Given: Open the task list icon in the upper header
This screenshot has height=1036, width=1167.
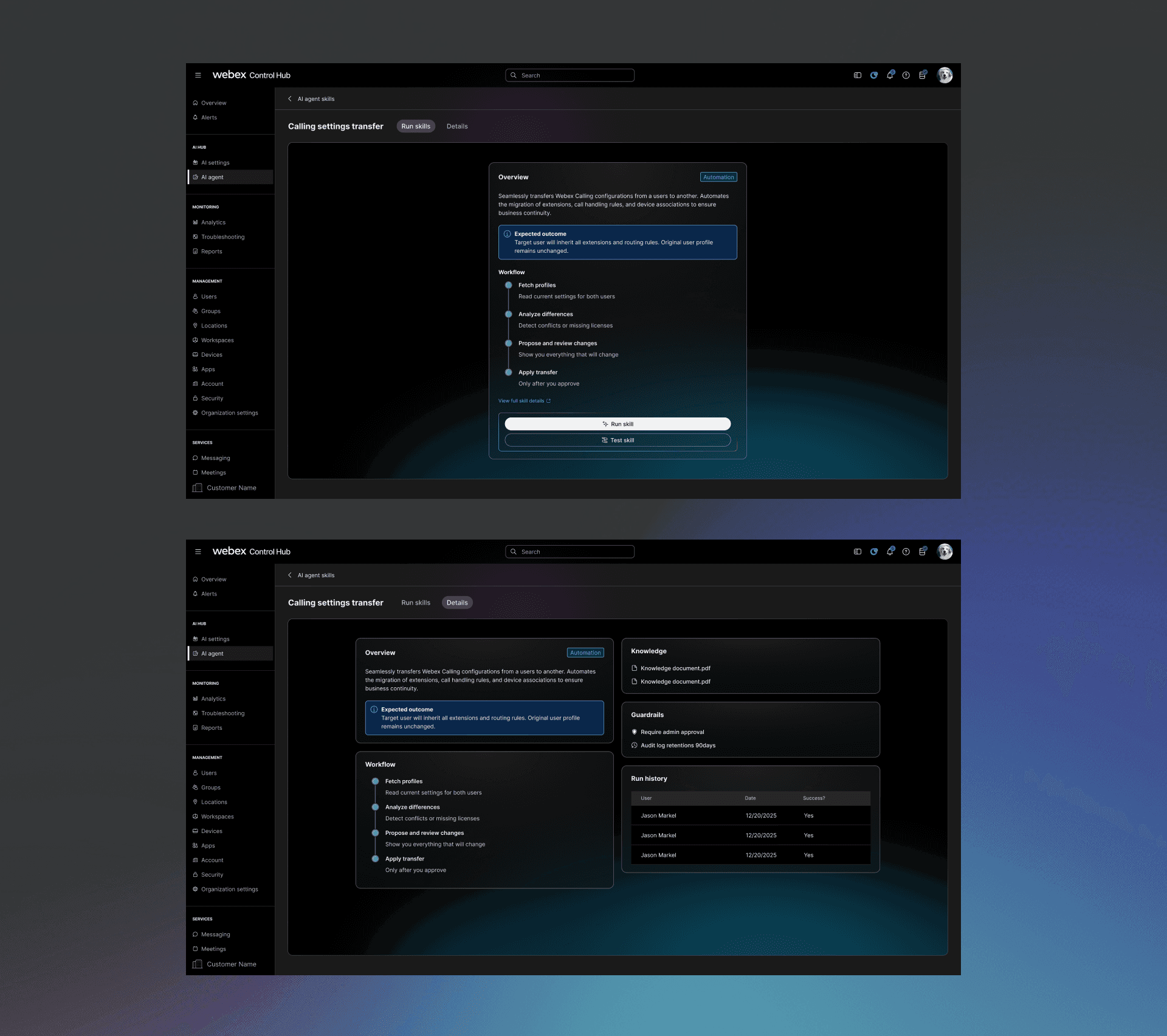Looking at the screenshot, I should click(922, 75).
